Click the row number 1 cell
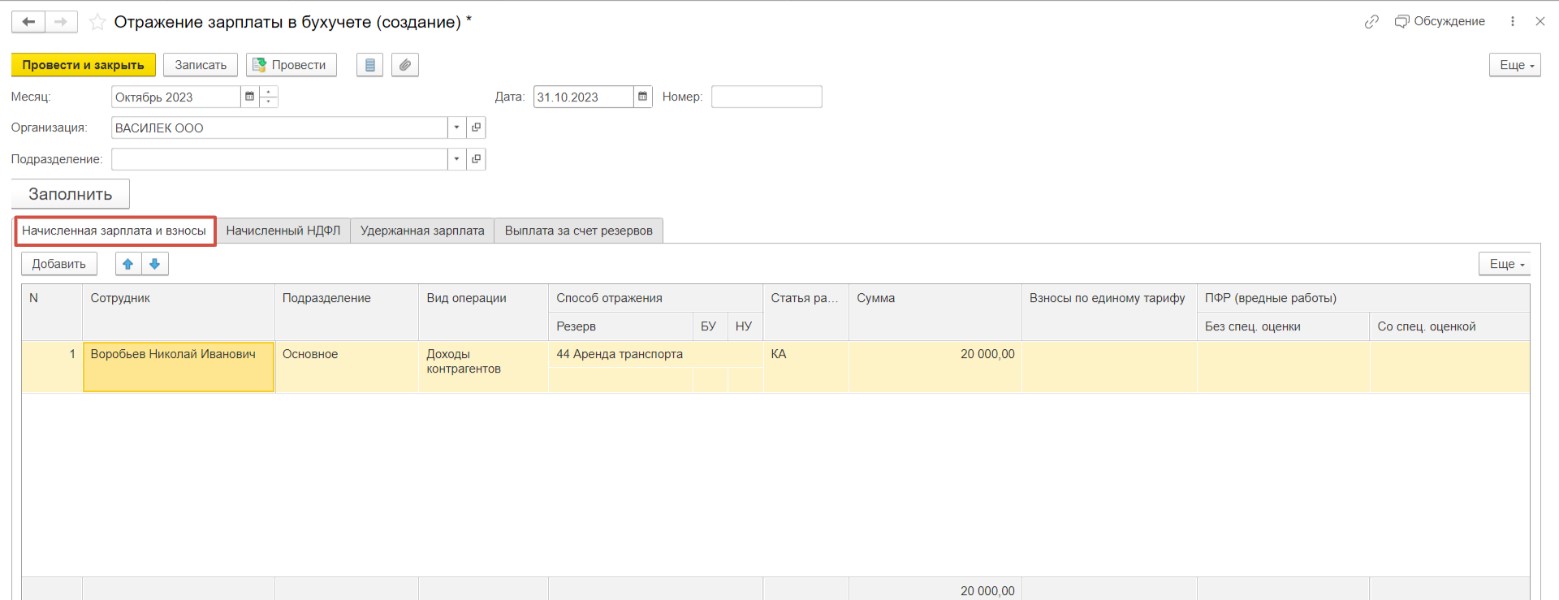 pos(52,366)
